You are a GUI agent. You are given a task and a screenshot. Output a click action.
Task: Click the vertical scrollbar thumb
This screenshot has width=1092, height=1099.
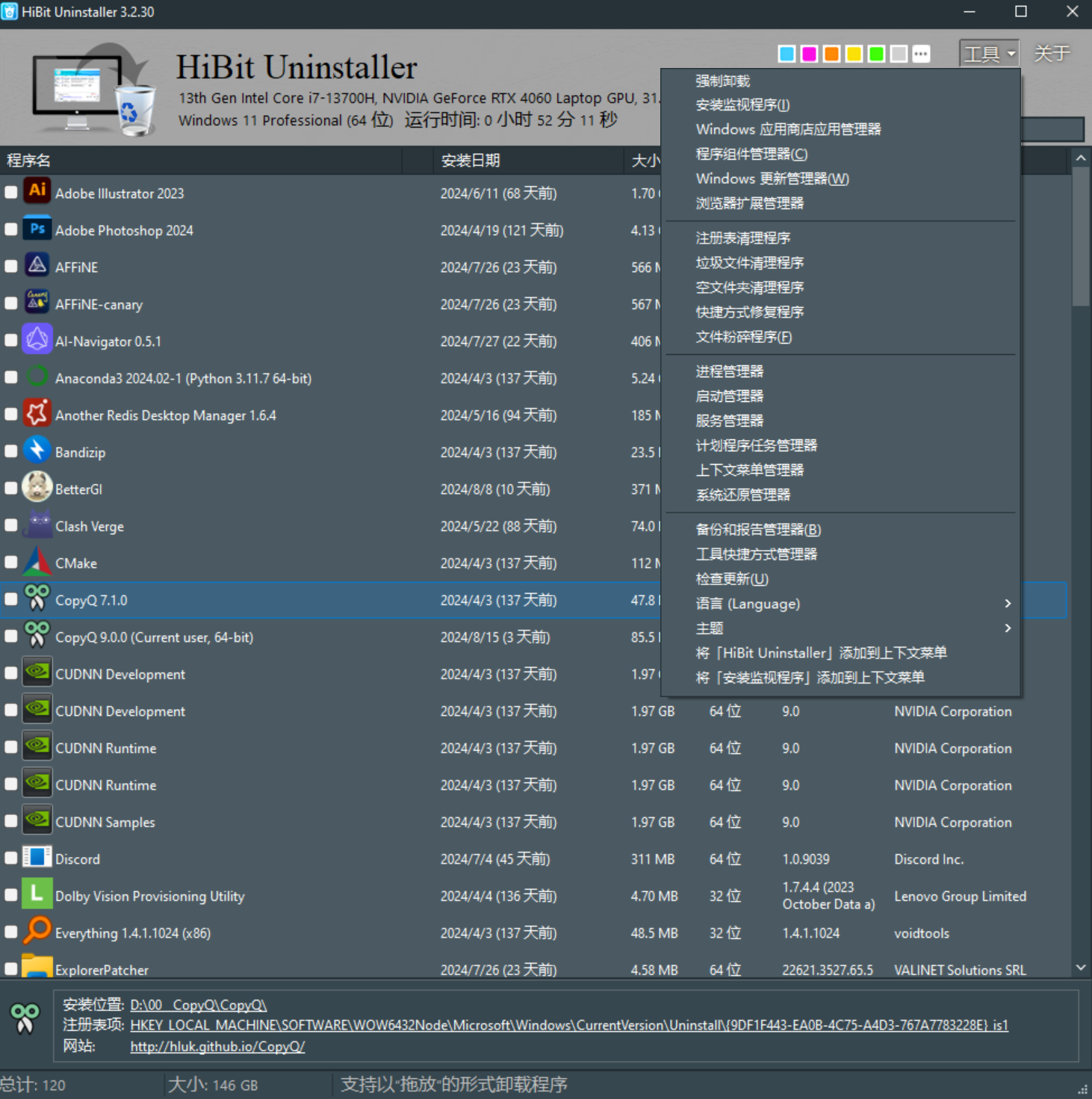1081,236
